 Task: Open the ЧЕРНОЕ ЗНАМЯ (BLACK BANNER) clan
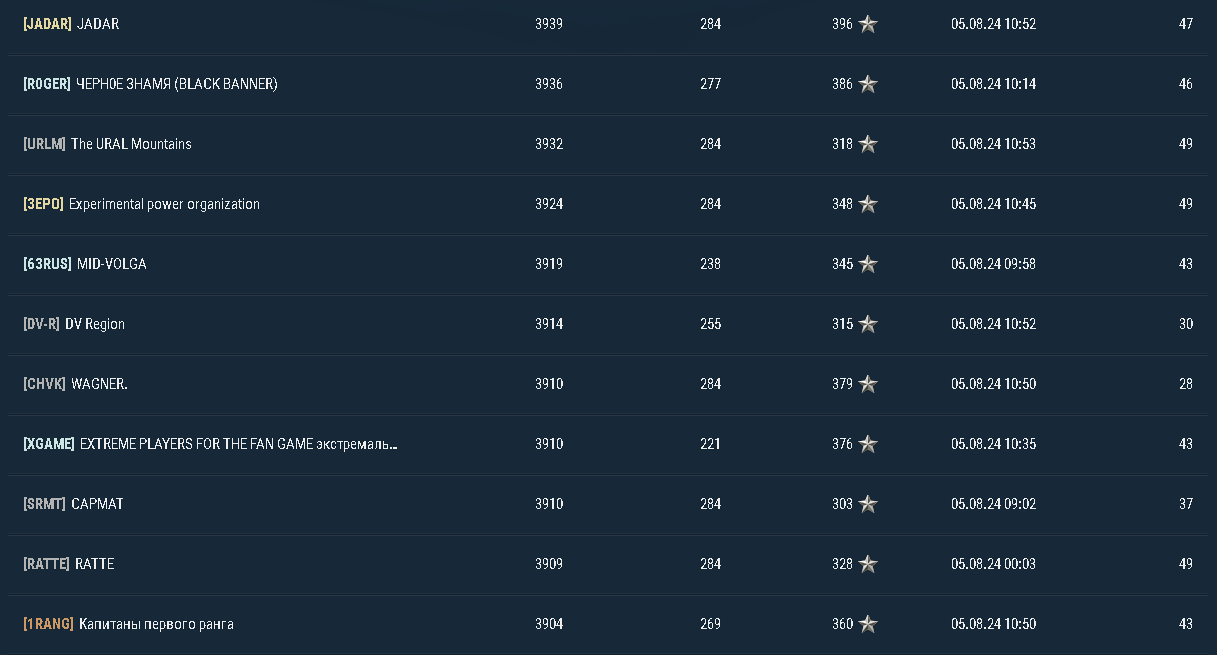[177, 84]
